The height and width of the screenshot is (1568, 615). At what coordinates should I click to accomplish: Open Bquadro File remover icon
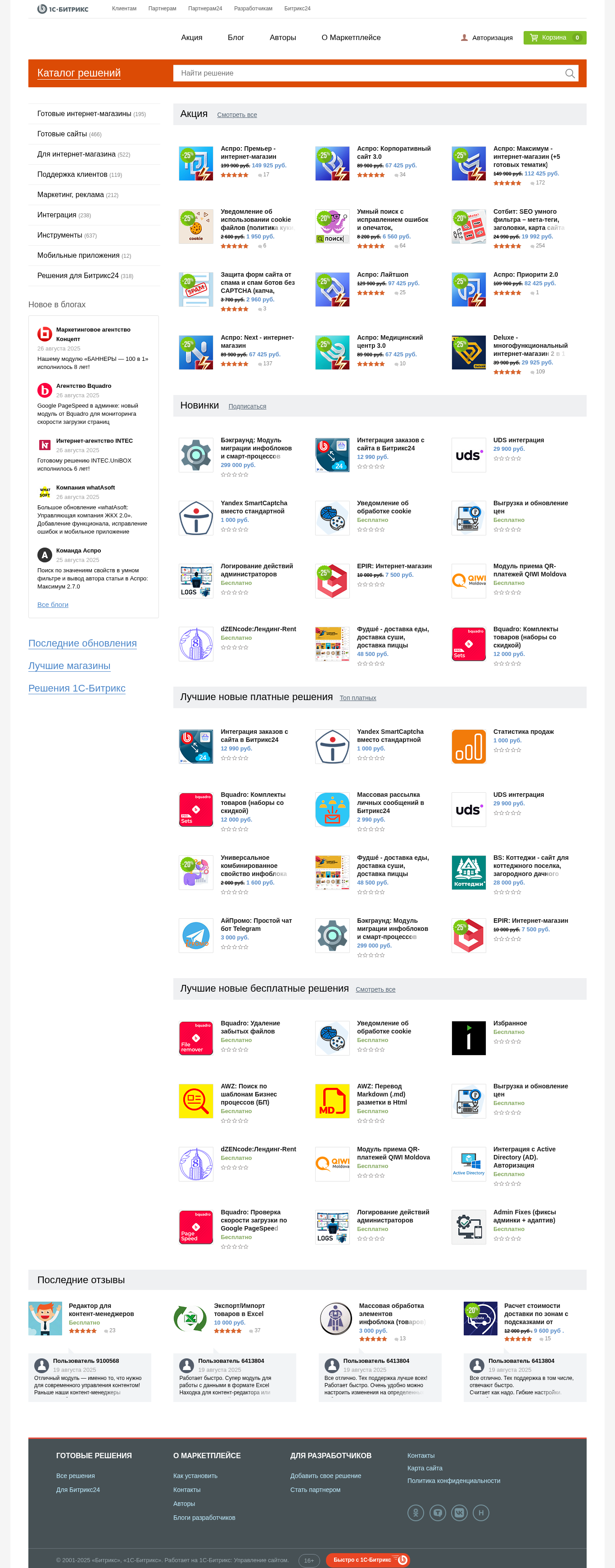pyautogui.click(x=196, y=1038)
